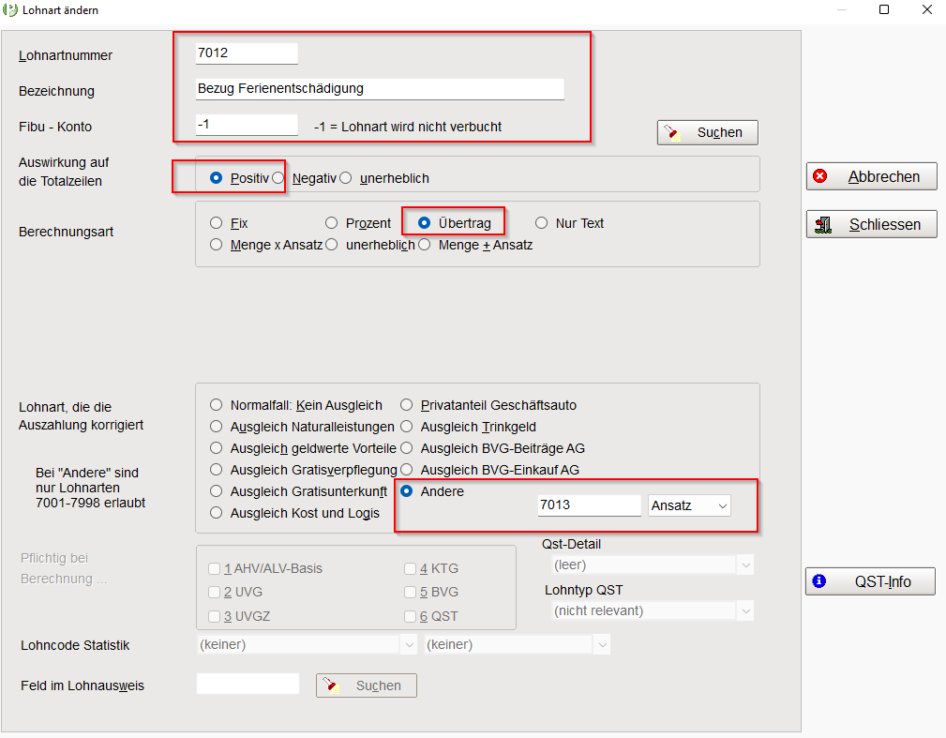Click the application icon in title bar
The image size is (946, 738).
coord(11,10)
